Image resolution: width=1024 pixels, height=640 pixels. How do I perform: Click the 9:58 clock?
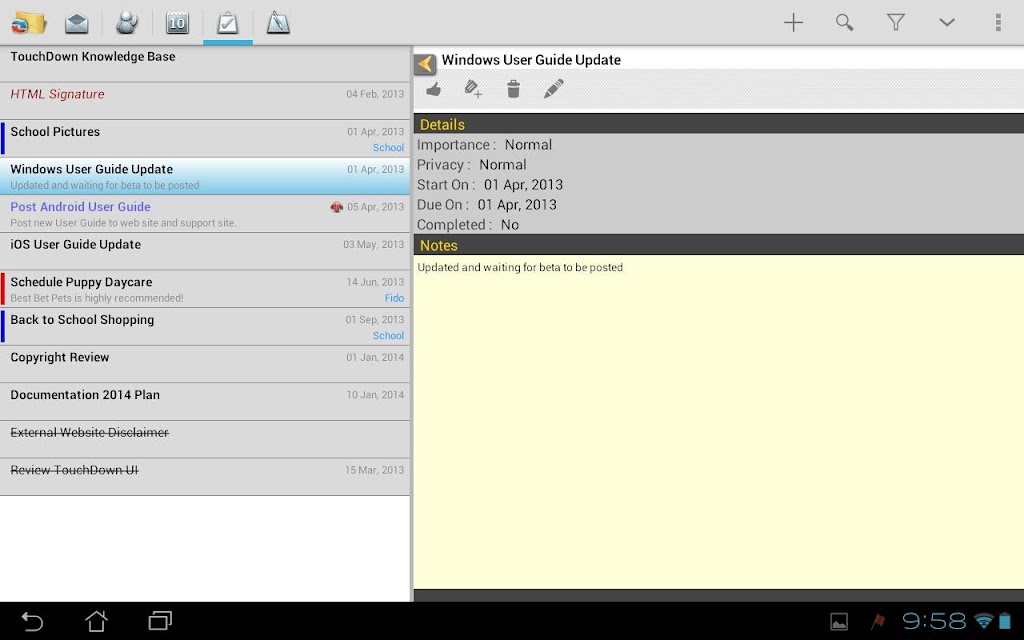934,621
